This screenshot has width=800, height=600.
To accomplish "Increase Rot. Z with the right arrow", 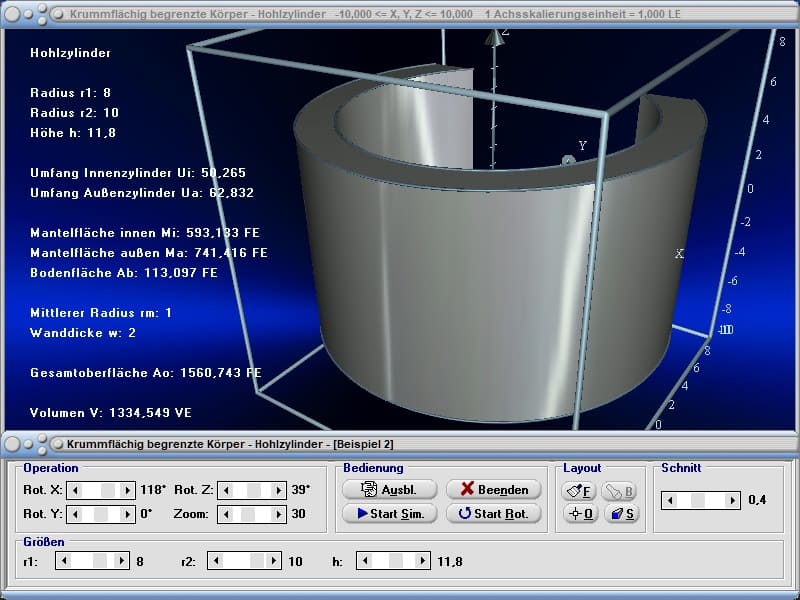I will tap(279, 490).
